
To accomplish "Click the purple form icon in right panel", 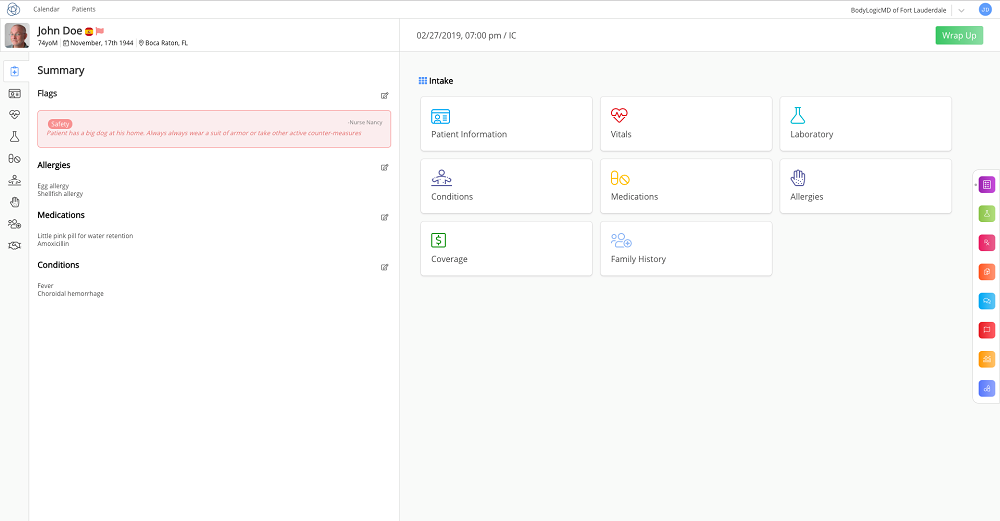I will tap(987, 184).
